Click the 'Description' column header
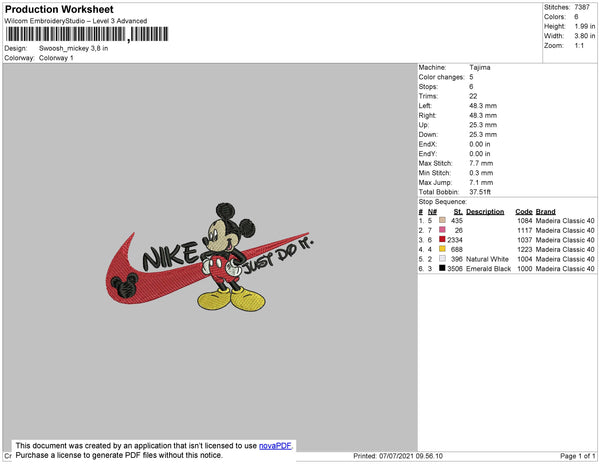Screen dimensions: 600x464 (x=485, y=212)
